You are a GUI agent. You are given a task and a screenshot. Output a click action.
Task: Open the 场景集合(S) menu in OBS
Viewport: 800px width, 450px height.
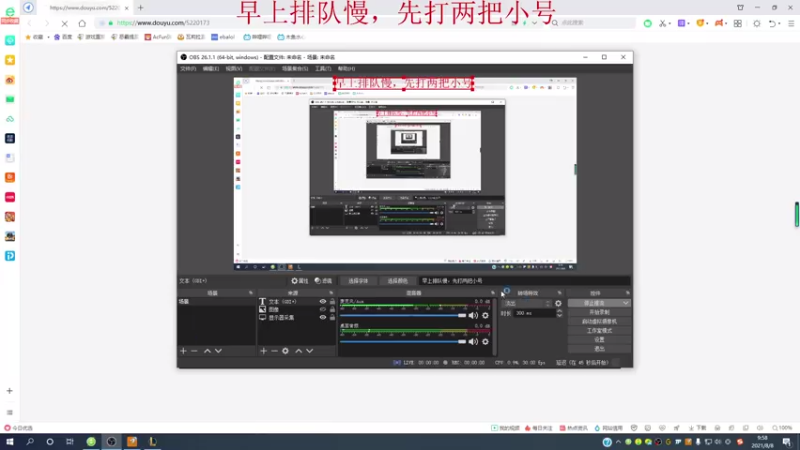(295, 68)
